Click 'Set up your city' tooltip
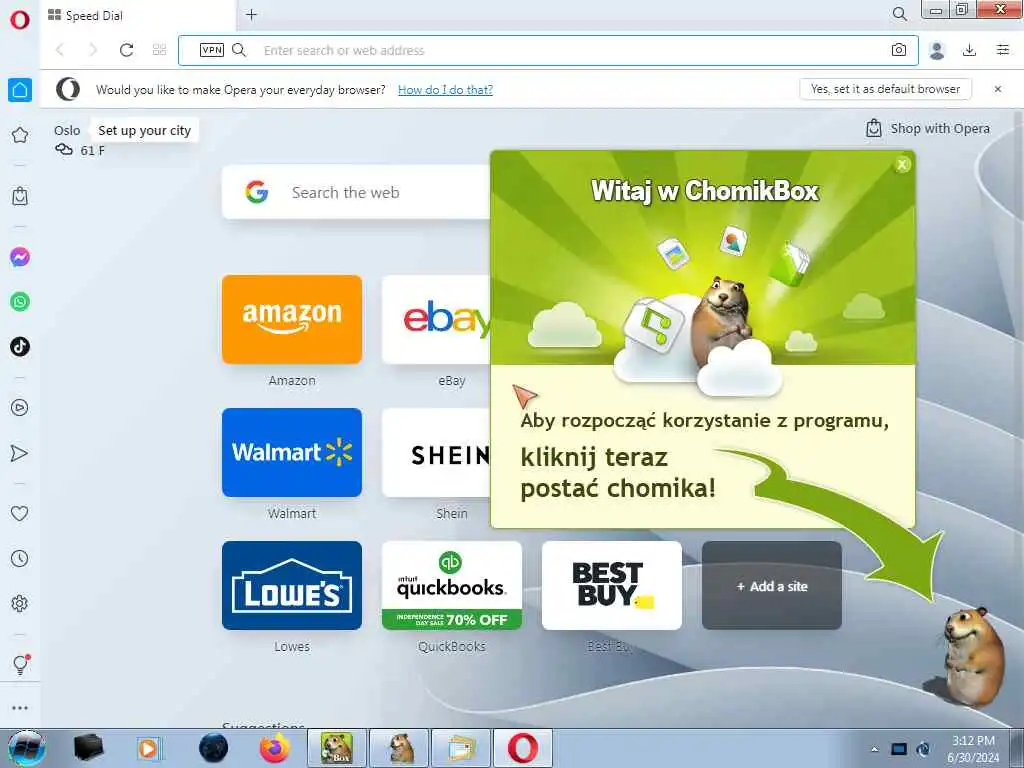 144,131
